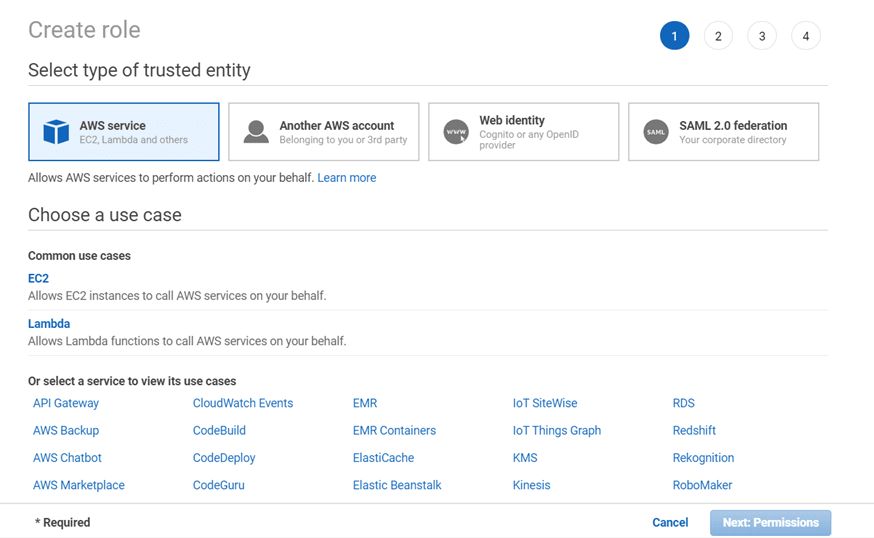Select the EMR service link
874x538 pixels.
pyautogui.click(x=365, y=403)
